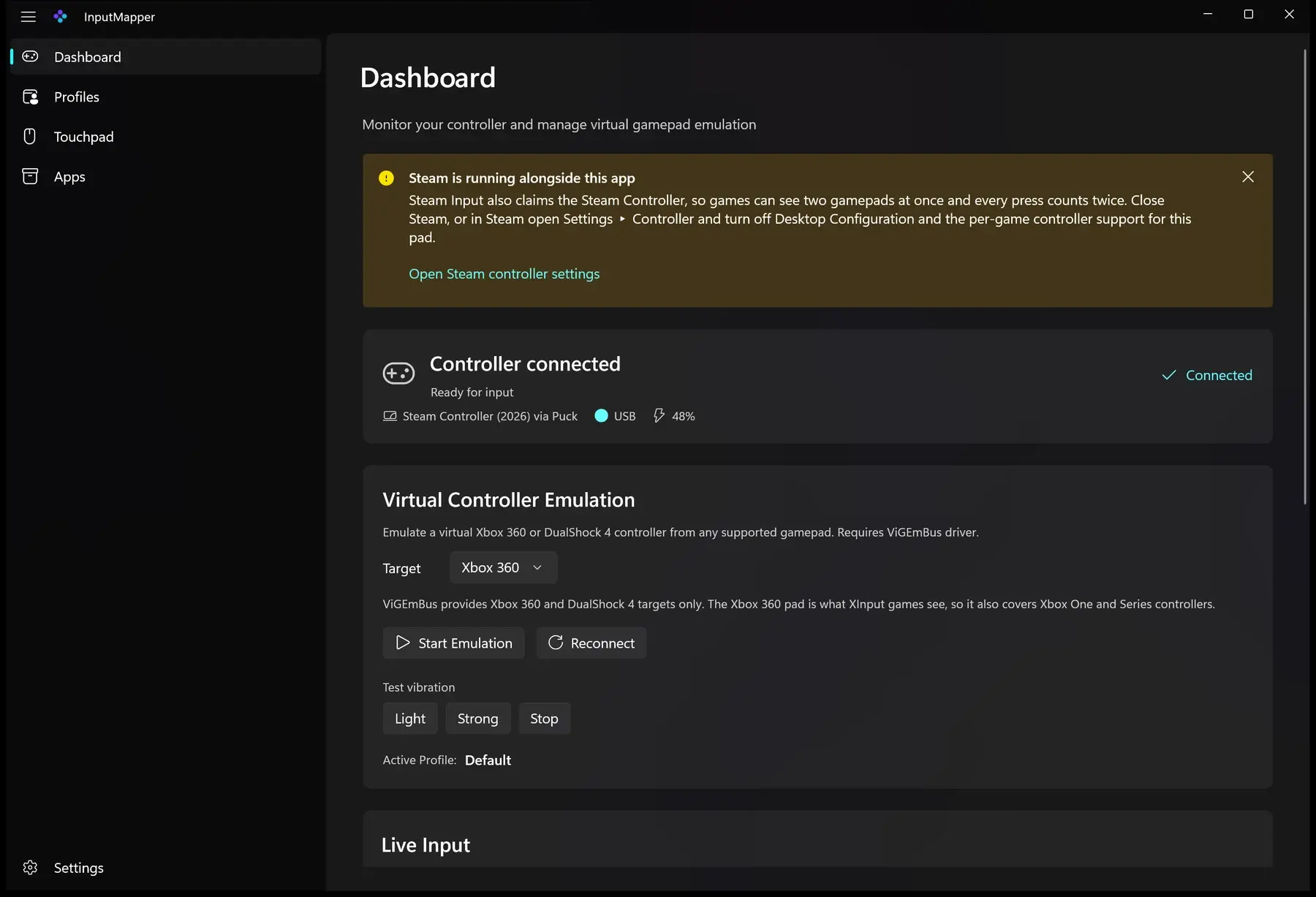This screenshot has height=897, width=1316.
Task: Click the Settings gear icon
Action: [30, 867]
